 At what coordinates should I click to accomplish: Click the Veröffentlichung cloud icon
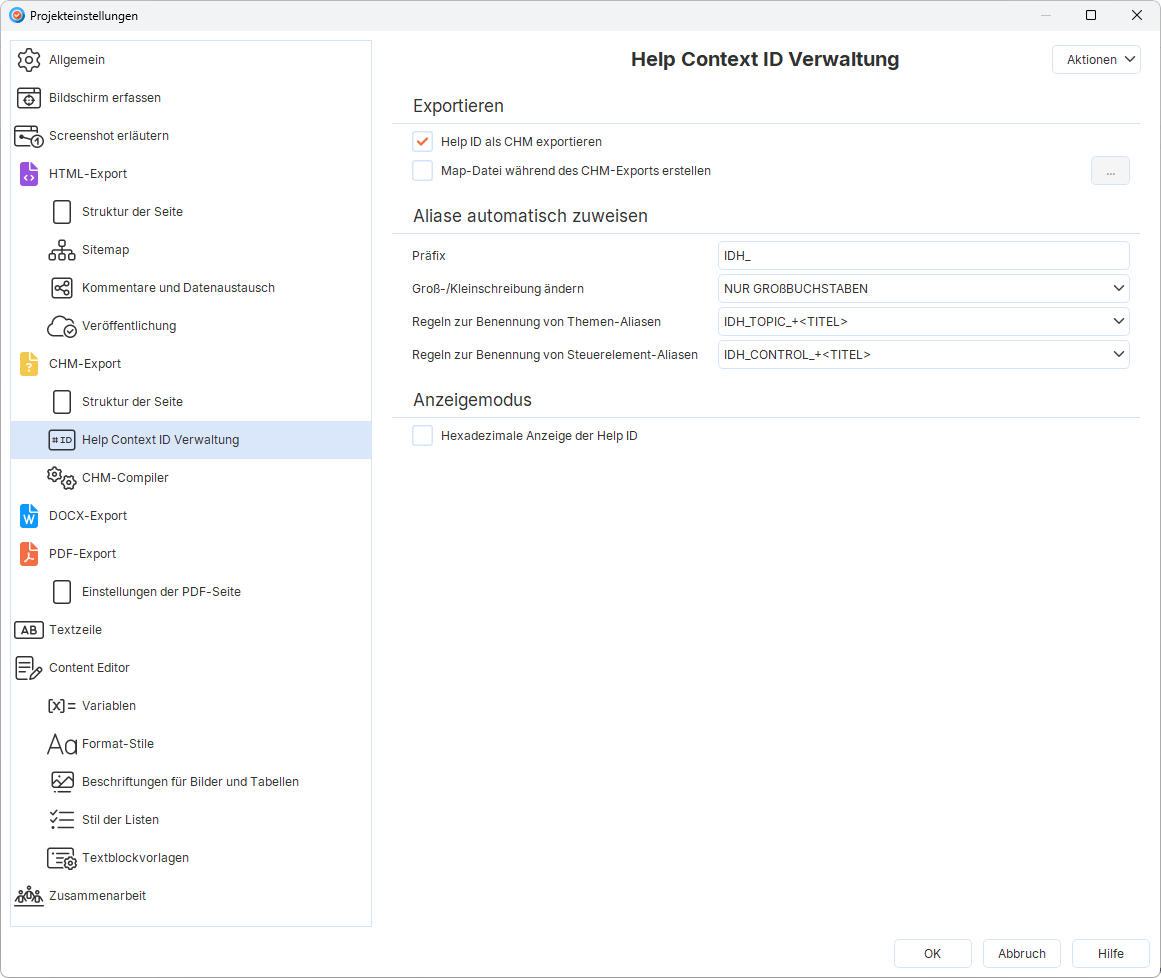(62, 326)
